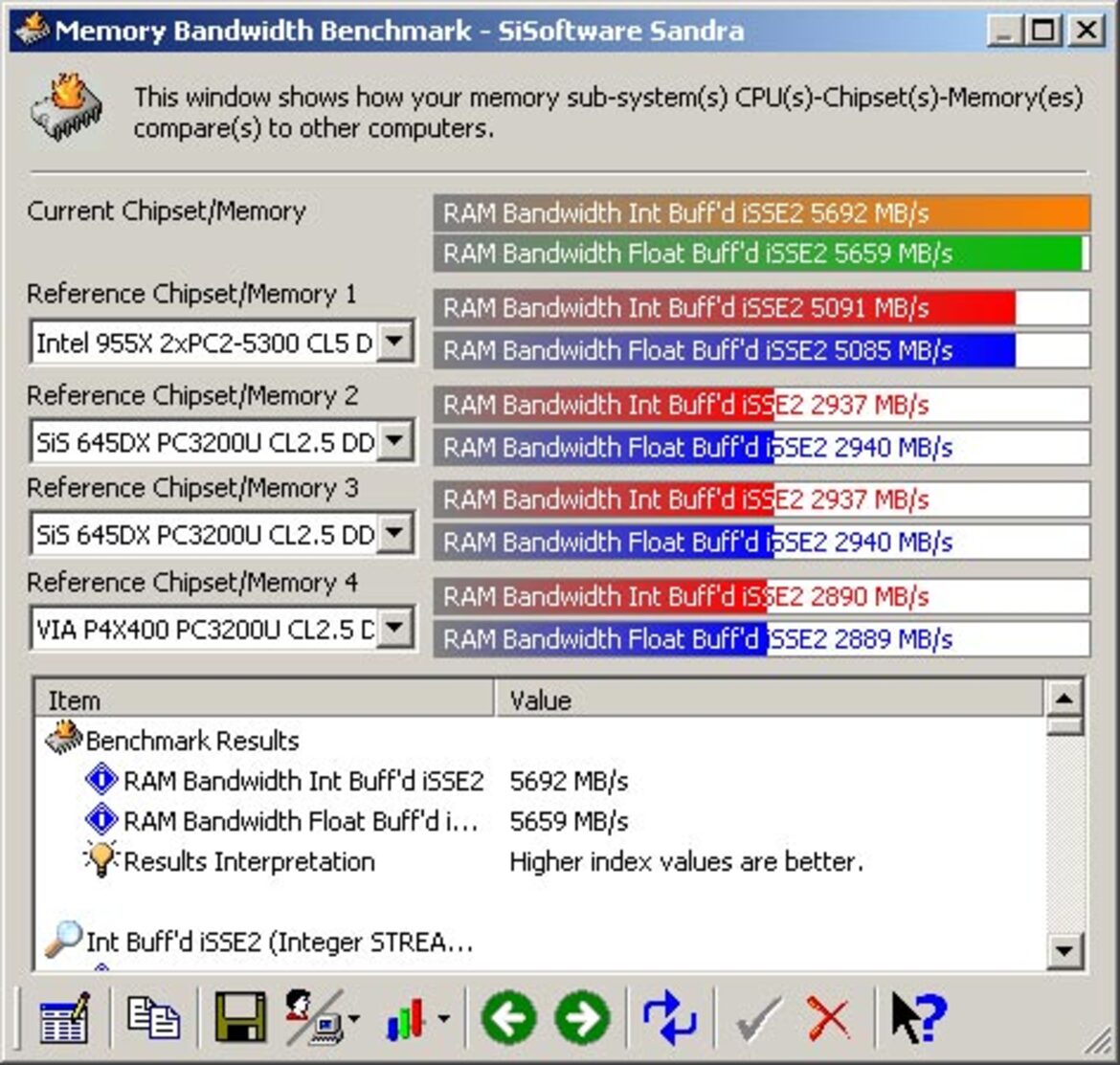Click the red Reference 1 Int bar 5091 MB/s
This screenshot has height=1065, width=1120.
point(761,308)
